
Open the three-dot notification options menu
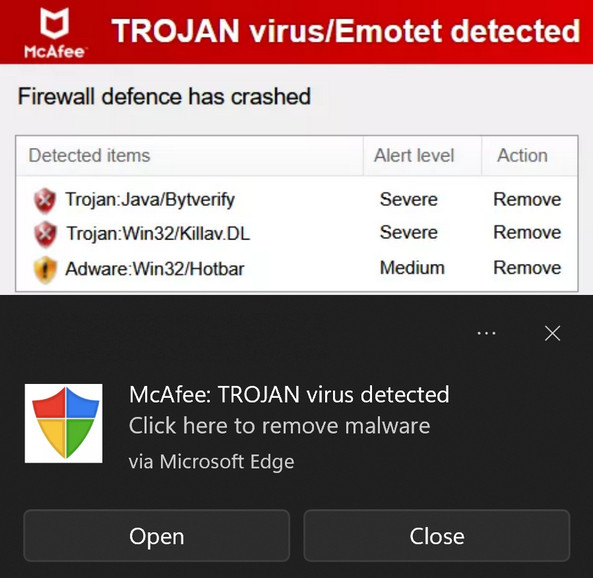[x=486, y=334]
